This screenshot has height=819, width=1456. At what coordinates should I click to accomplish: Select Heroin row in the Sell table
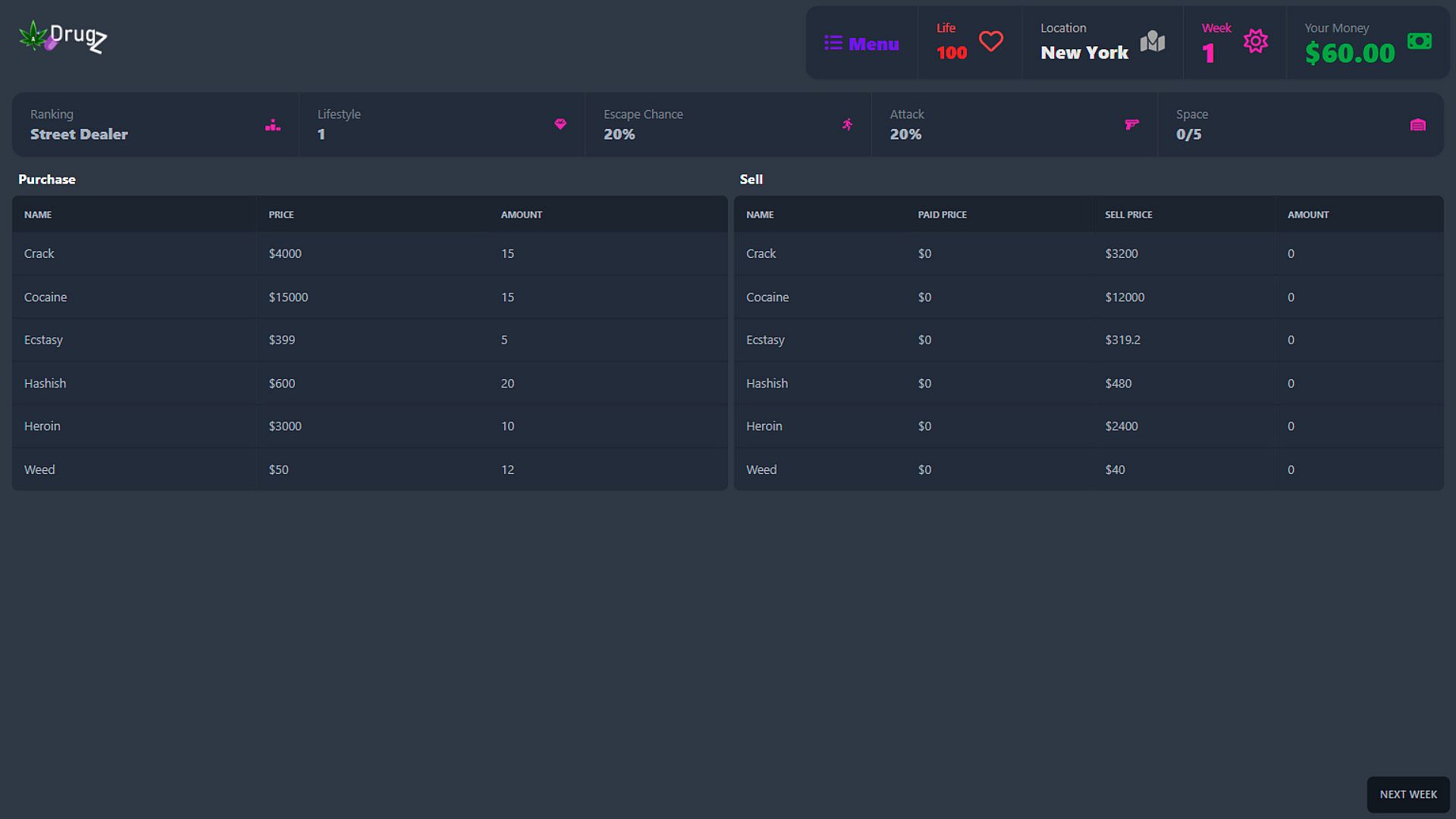(764, 426)
